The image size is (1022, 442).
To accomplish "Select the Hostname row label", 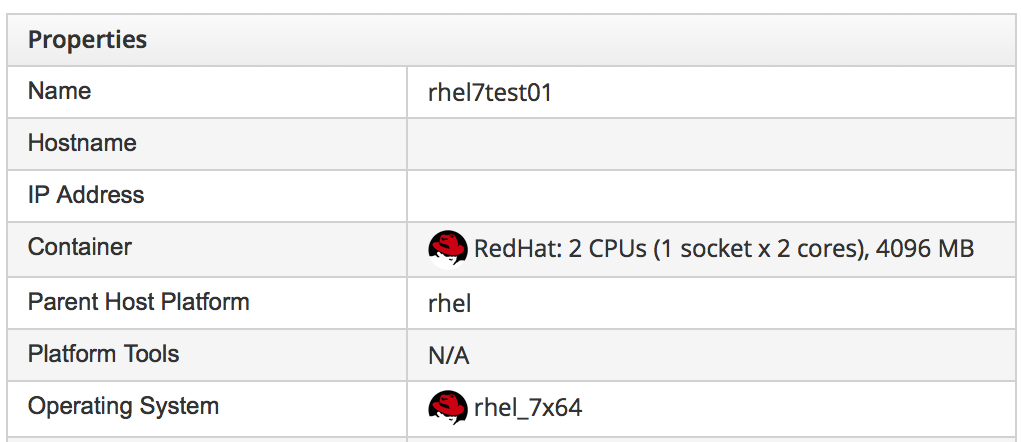I will click(82, 144).
